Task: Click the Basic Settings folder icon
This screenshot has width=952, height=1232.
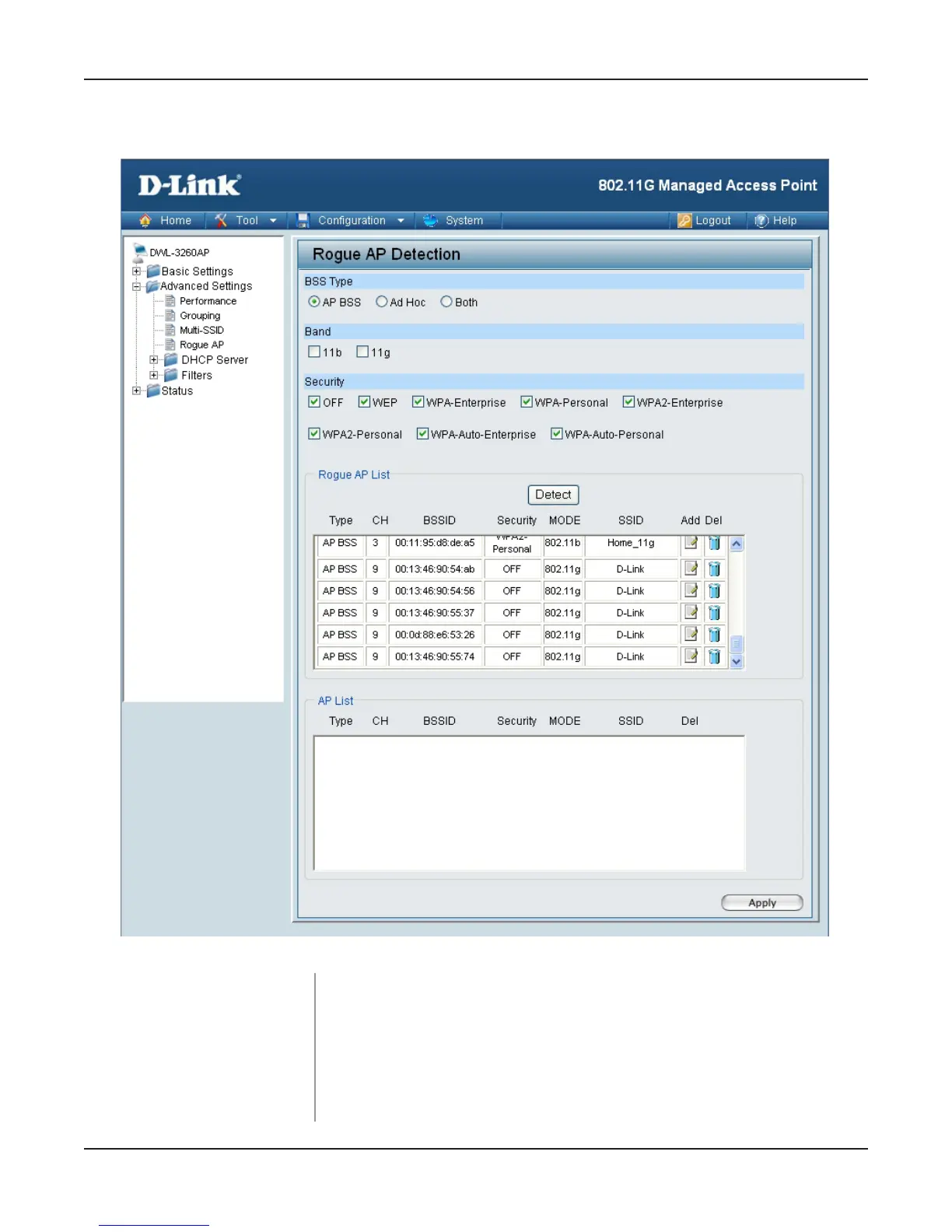Action: (153, 271)
